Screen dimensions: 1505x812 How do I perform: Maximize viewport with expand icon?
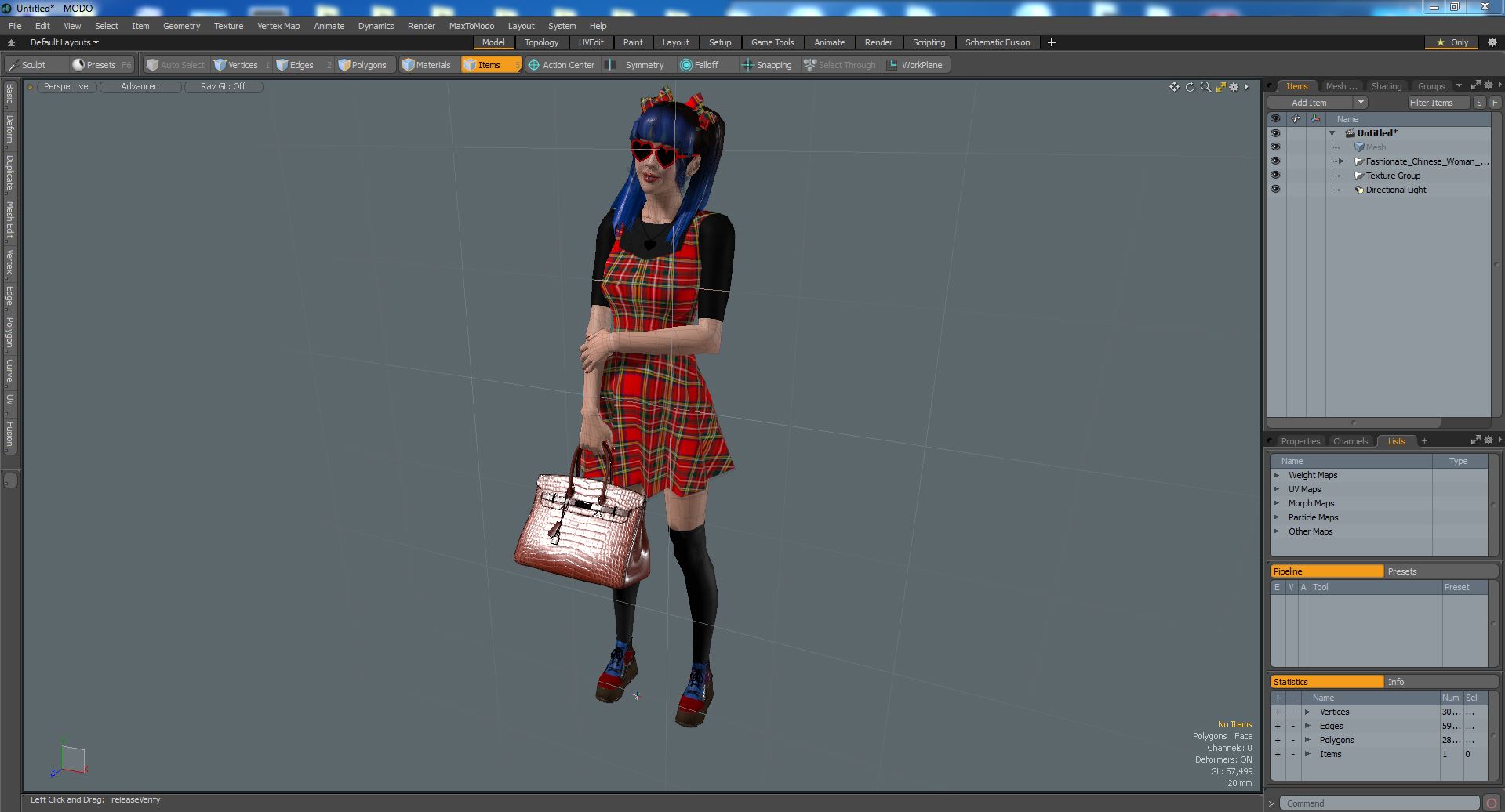[x=1220, y=87]
